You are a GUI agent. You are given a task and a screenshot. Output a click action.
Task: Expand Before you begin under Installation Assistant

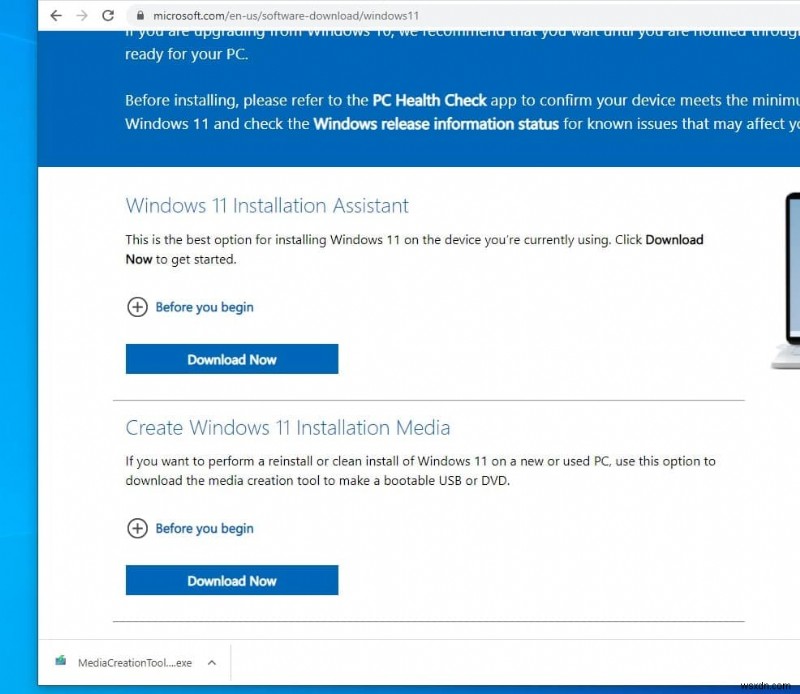(x=203, y=307)
